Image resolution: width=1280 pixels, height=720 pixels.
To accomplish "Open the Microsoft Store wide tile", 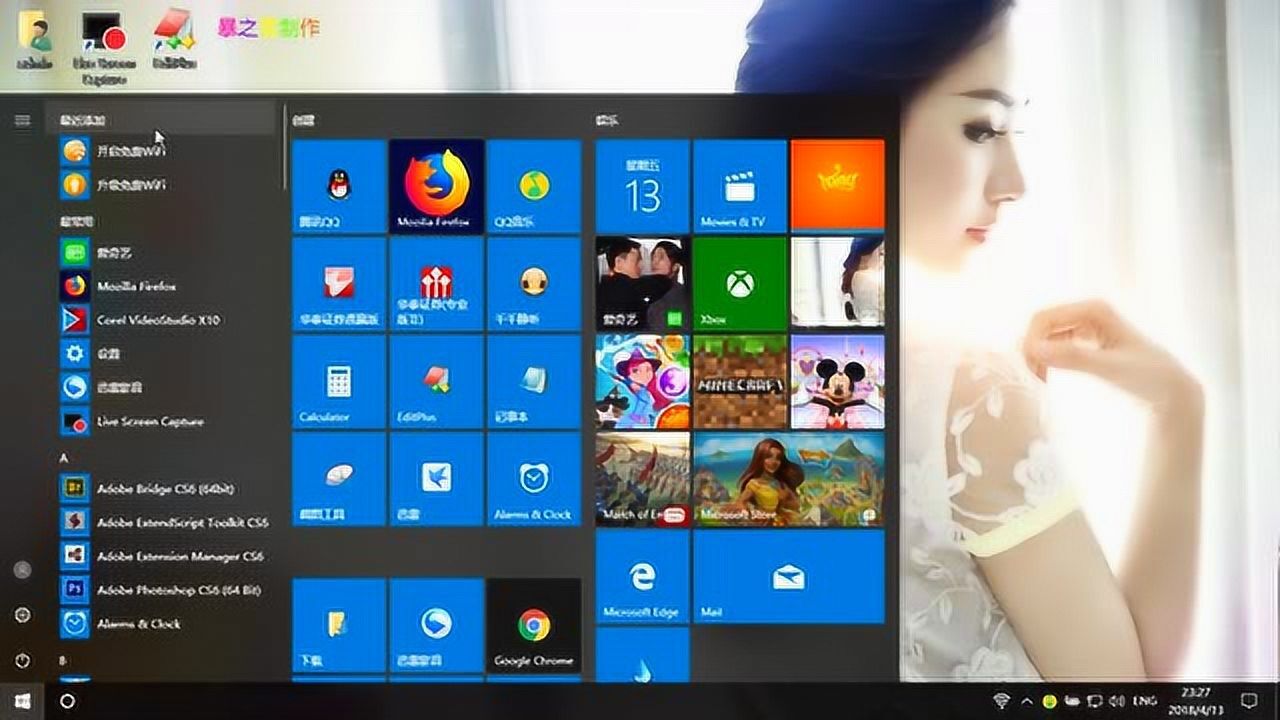I will [789, 479].
